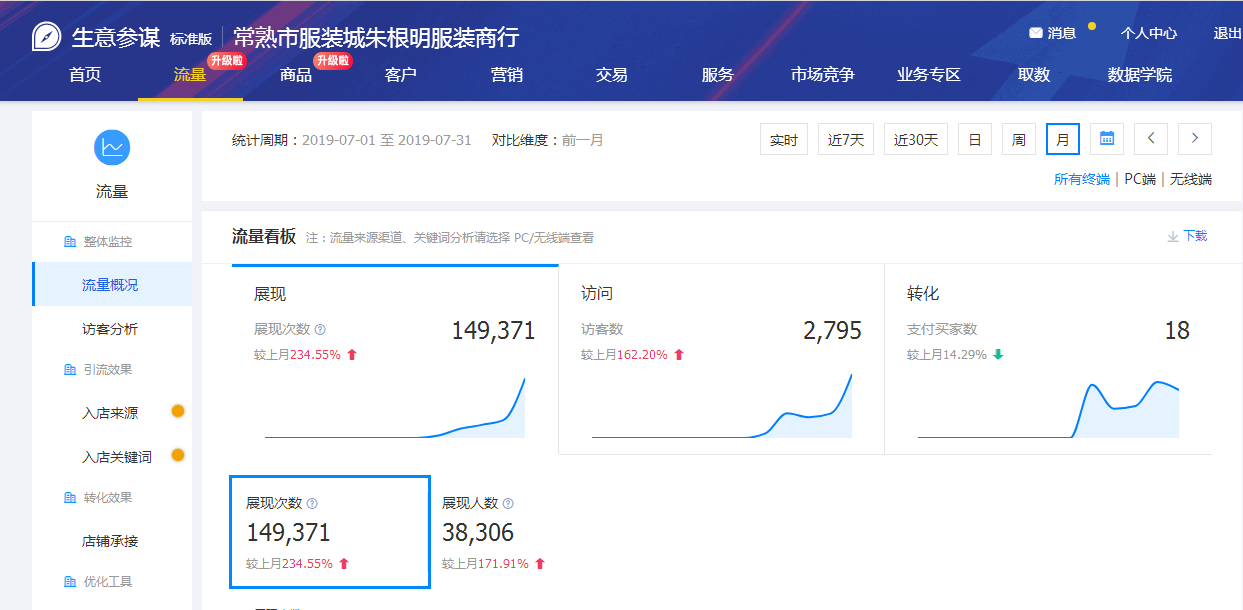Click the download arrow icon beside 下载

(x=1173, y=237)
